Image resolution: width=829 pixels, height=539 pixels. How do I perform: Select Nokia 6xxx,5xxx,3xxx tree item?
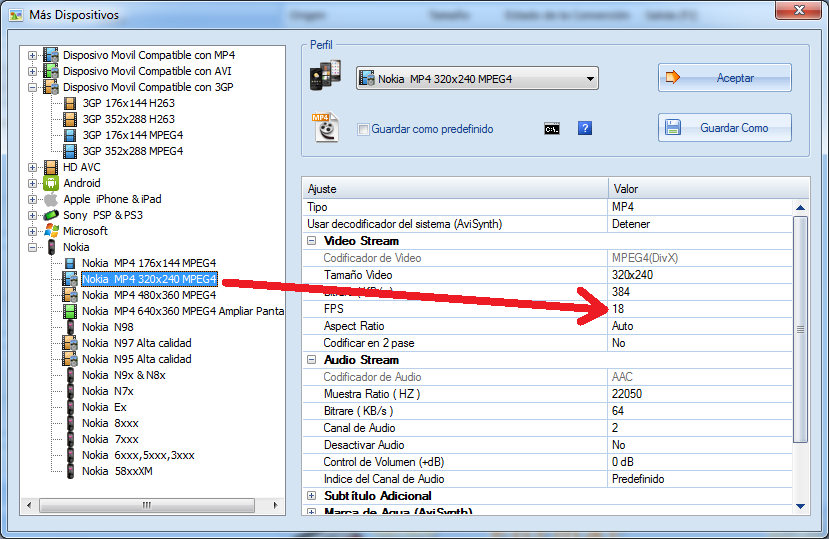(138, 455)
